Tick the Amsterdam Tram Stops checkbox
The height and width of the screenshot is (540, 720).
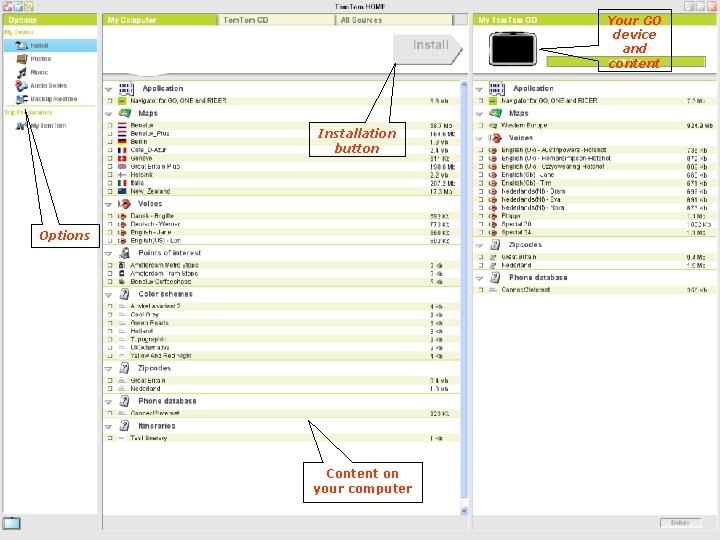[110, 273]
